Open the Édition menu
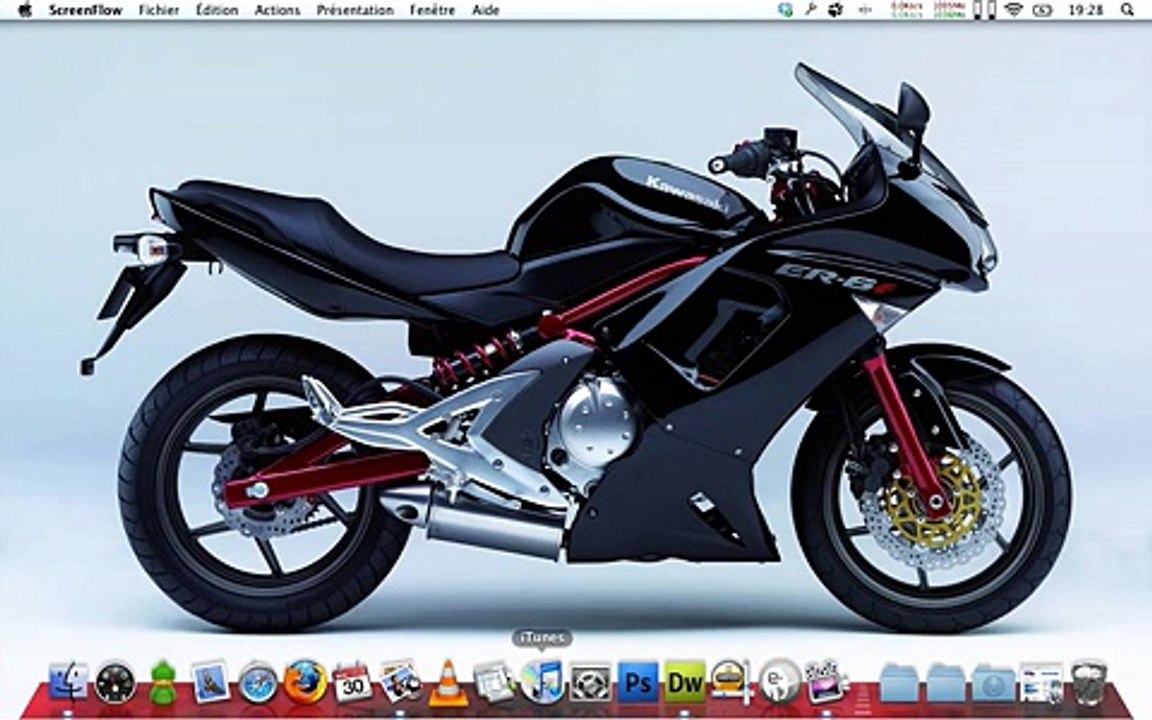This screenshot has height=720, width=1152. point(217,10)
